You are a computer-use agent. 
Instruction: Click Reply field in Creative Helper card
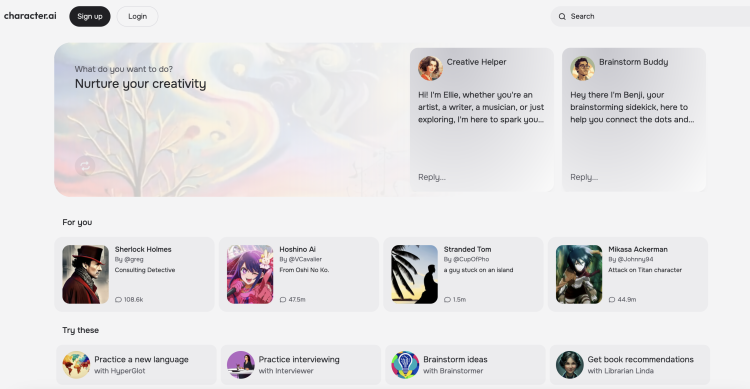[432, 177]
